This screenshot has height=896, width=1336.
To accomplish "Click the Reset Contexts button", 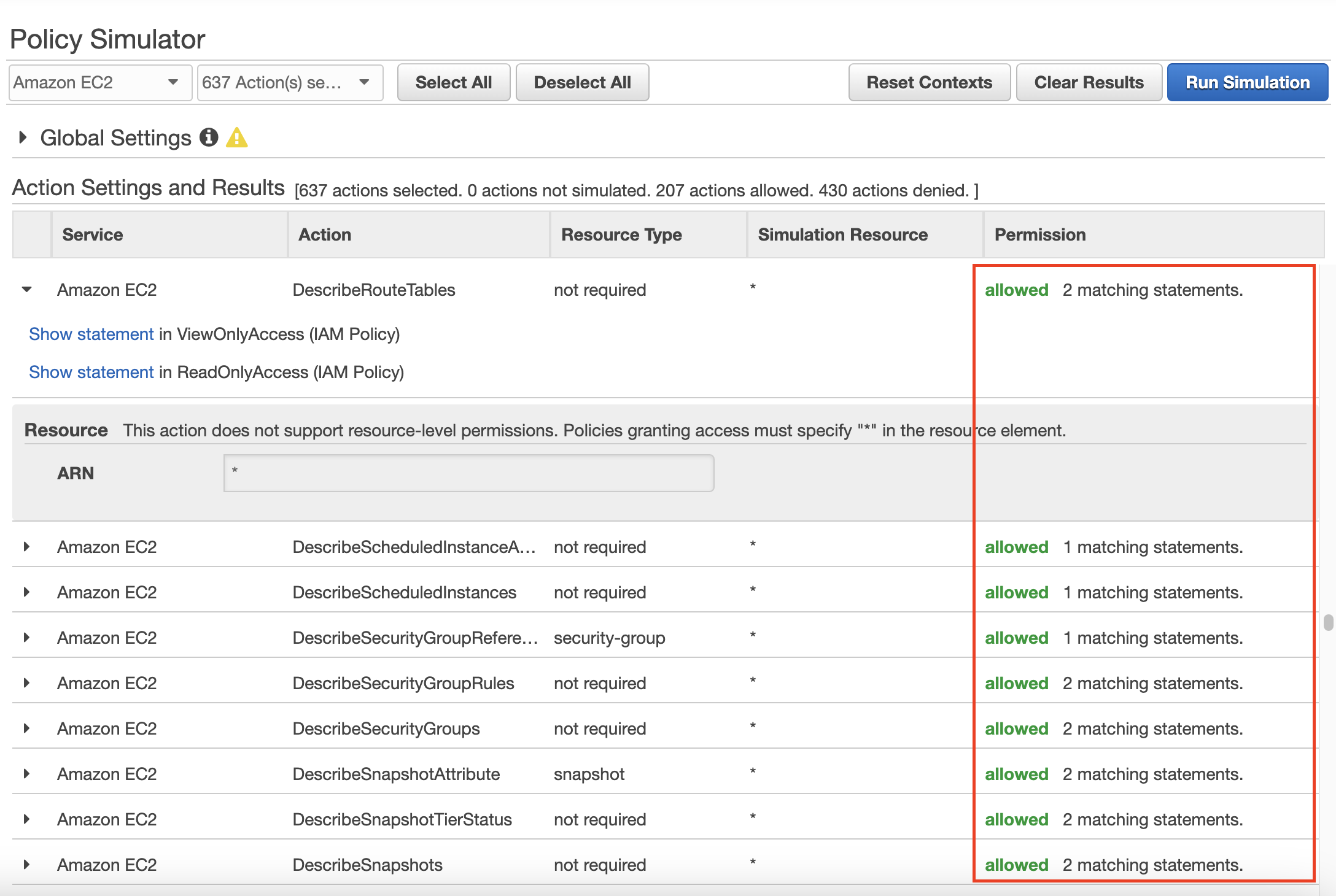I will pyautogui.click(x=929, y=83).
